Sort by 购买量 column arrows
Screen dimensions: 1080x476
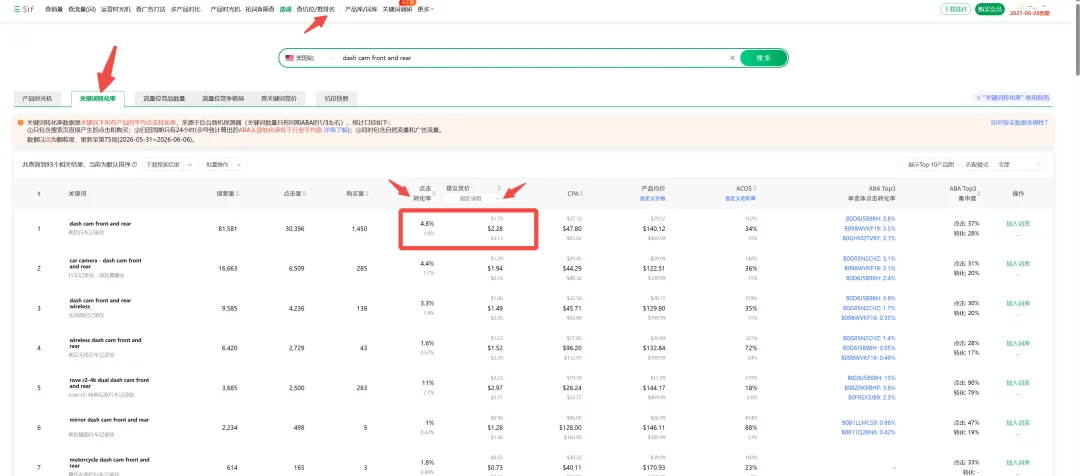tap(366, 194)
